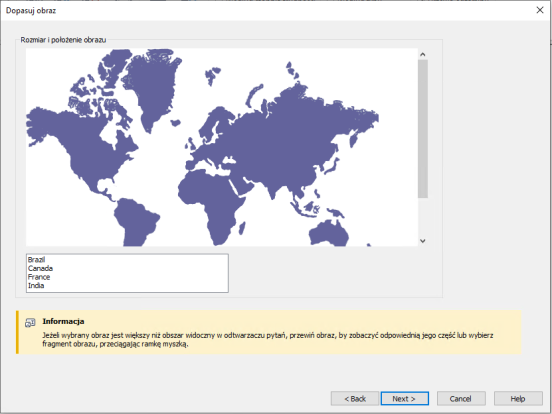552x414 pixels.
Task: Go back with the < Back button
Action: (x=355, y=399)
